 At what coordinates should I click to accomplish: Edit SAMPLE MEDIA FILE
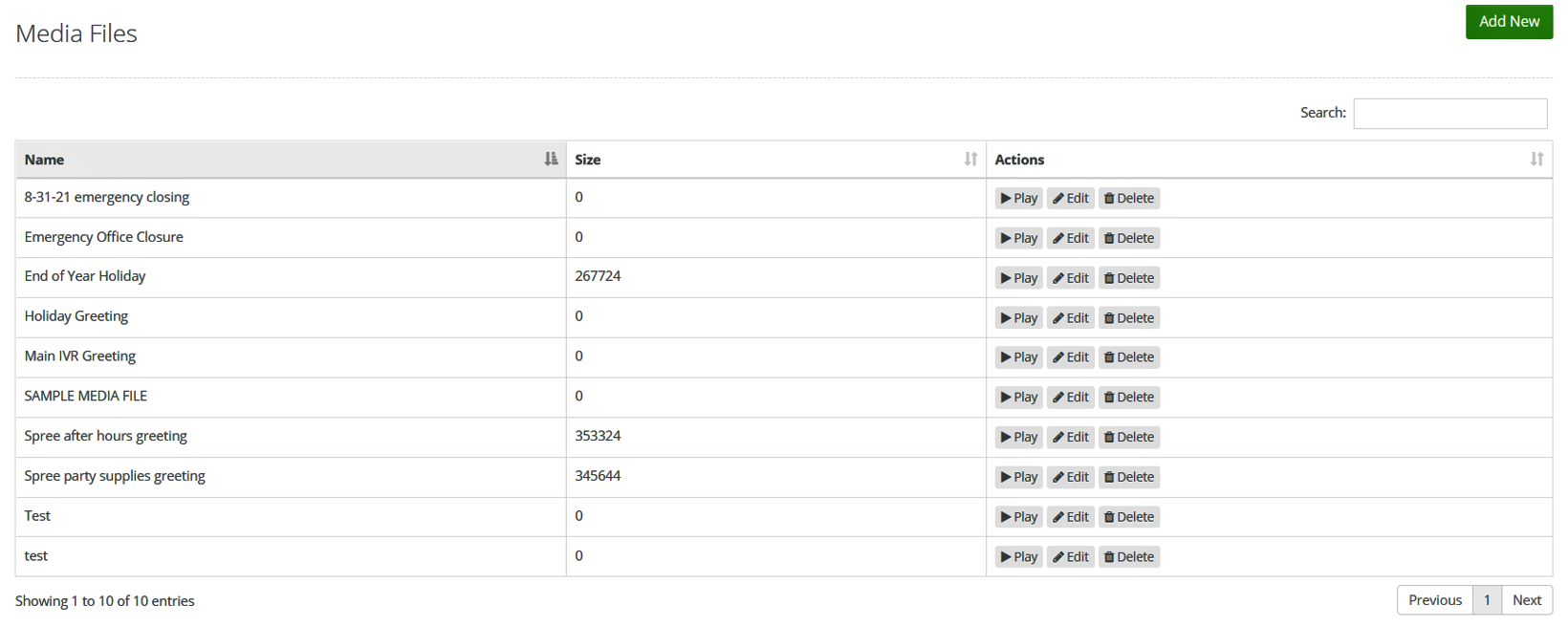click(1070, 398)
